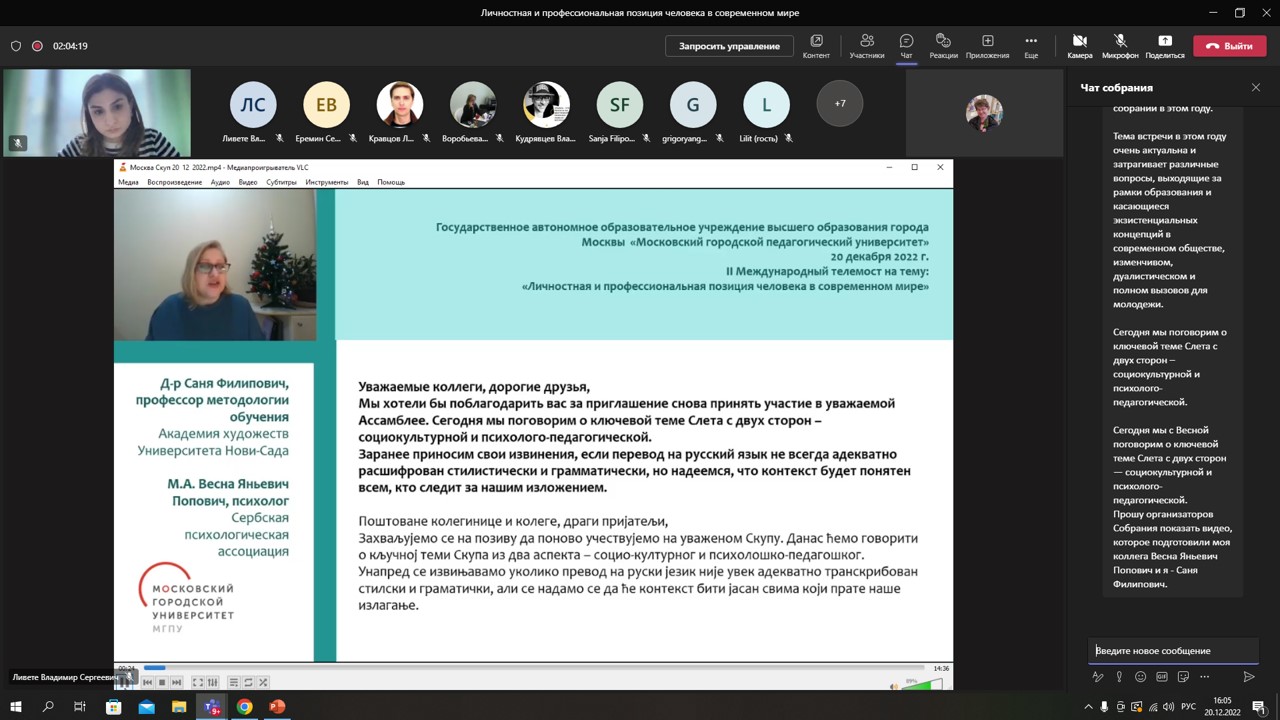This screenshot has height=720, width=1280.
Task: Open Приложения apps icon
Action: (987, 45)
